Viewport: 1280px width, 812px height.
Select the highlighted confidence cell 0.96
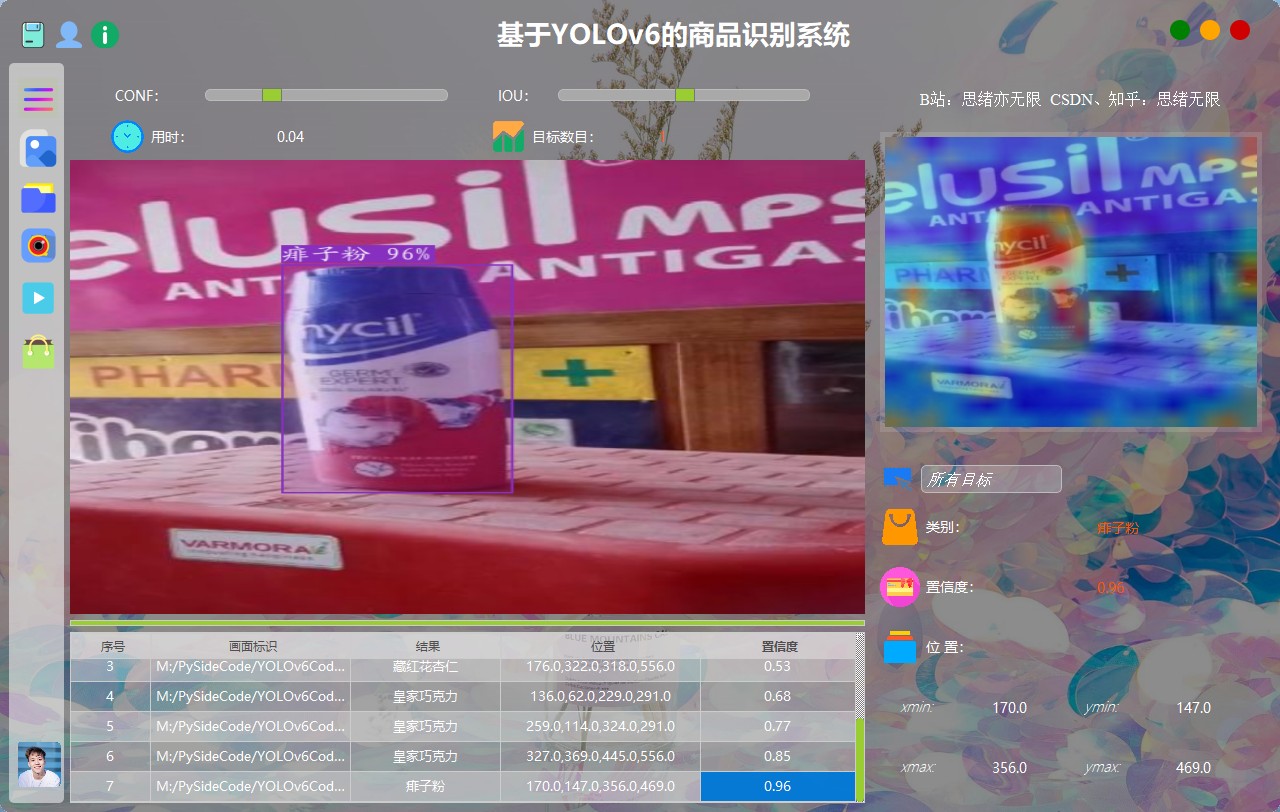pyautogui.click(x=778, y=786)
